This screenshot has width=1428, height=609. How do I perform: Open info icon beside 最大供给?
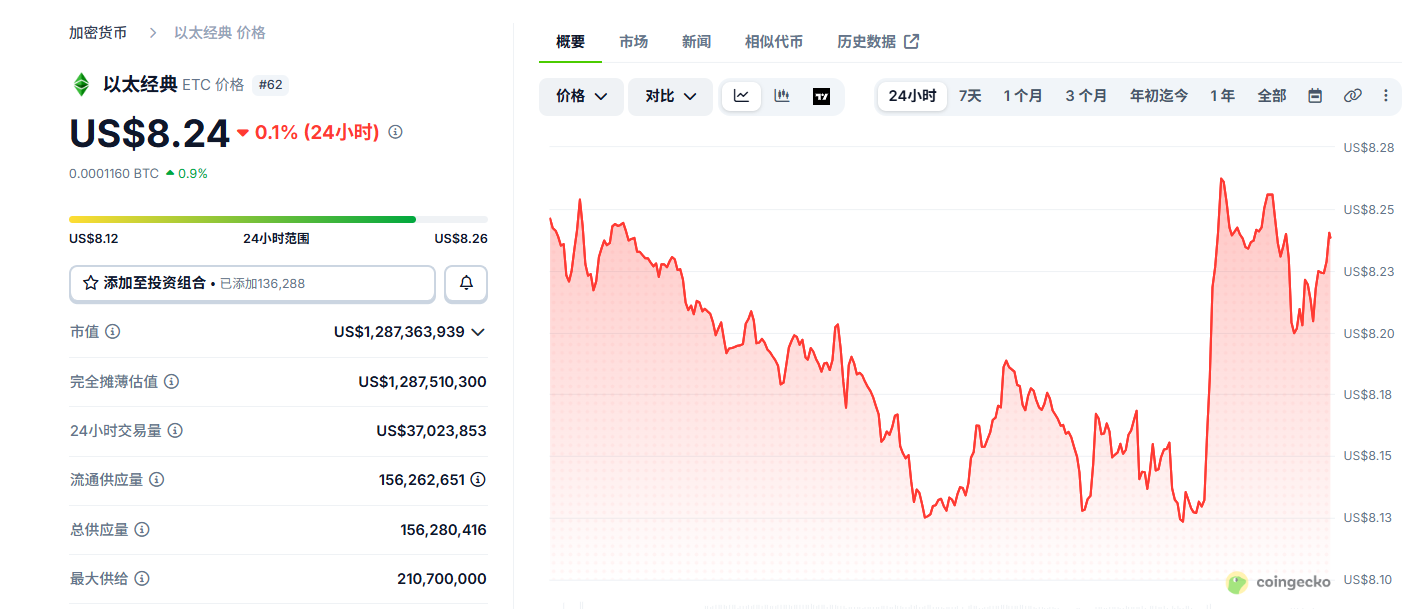(142, 578)
